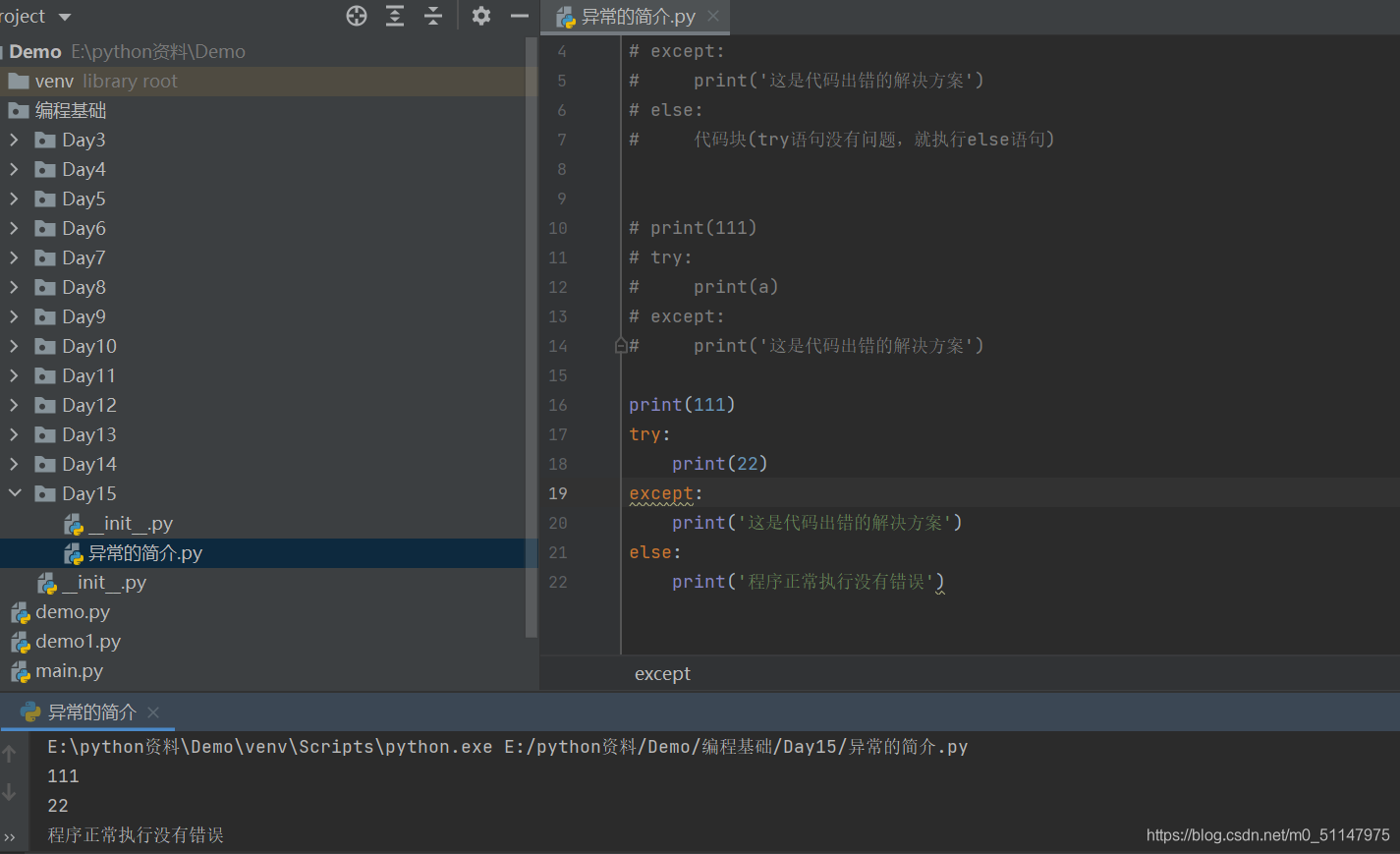Expand the Day5 folder
This screenshot has height=854, width=1400.
pos(14,199)
